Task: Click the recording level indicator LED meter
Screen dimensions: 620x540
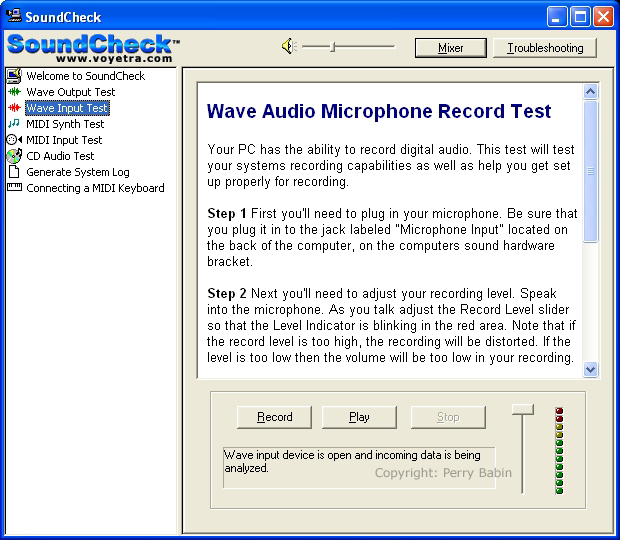Action: 559,451
